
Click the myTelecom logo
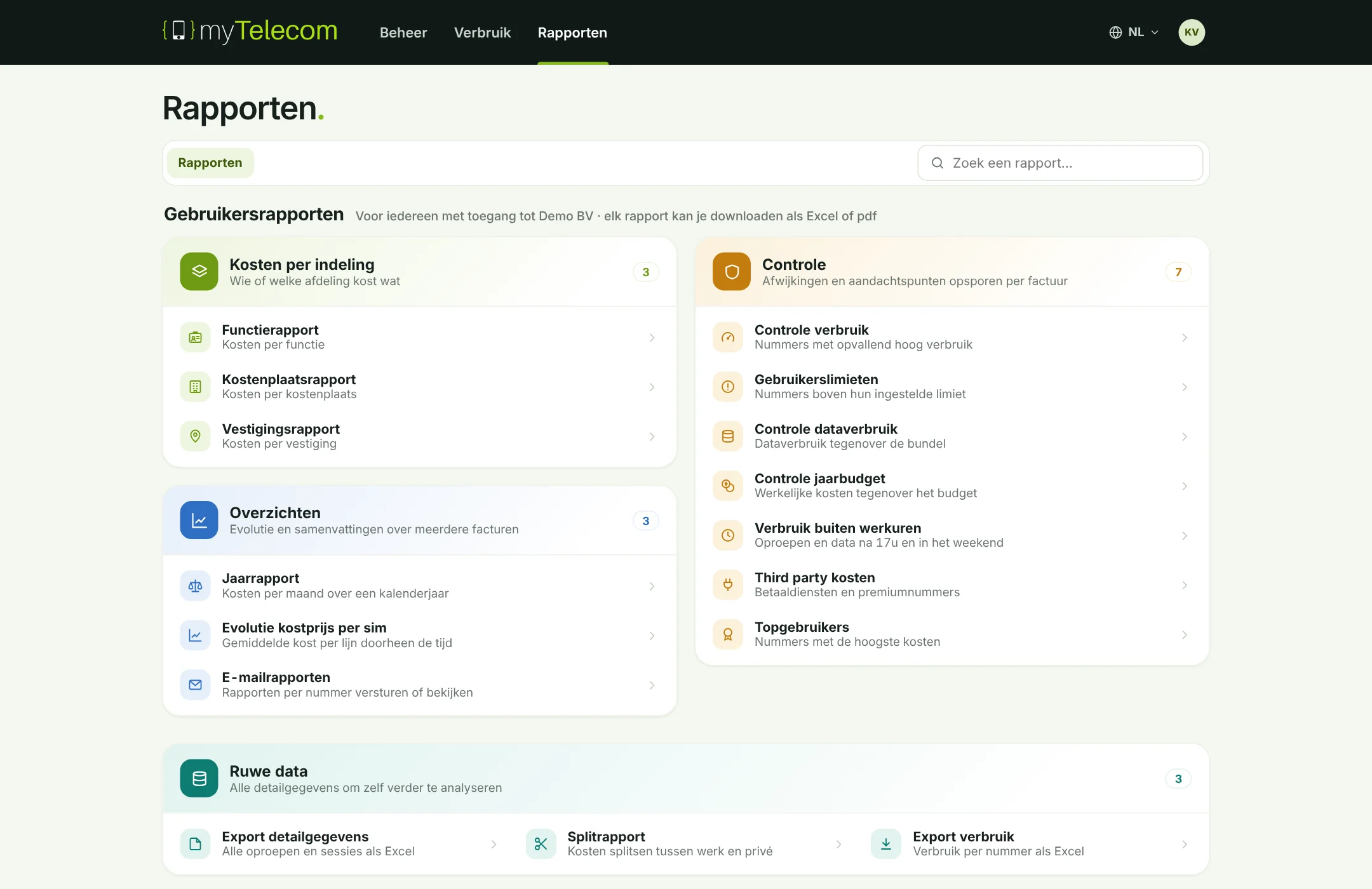tap(250, 31)
